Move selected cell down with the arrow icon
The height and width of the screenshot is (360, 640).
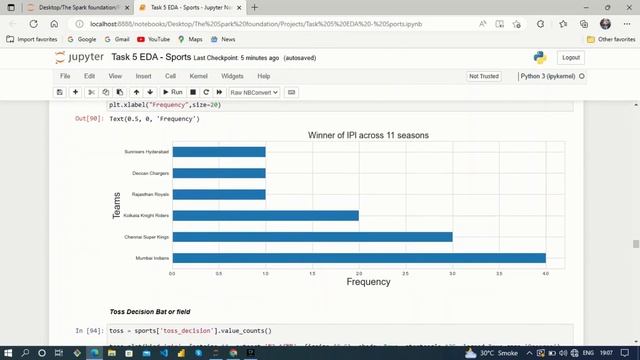point(150,92)
